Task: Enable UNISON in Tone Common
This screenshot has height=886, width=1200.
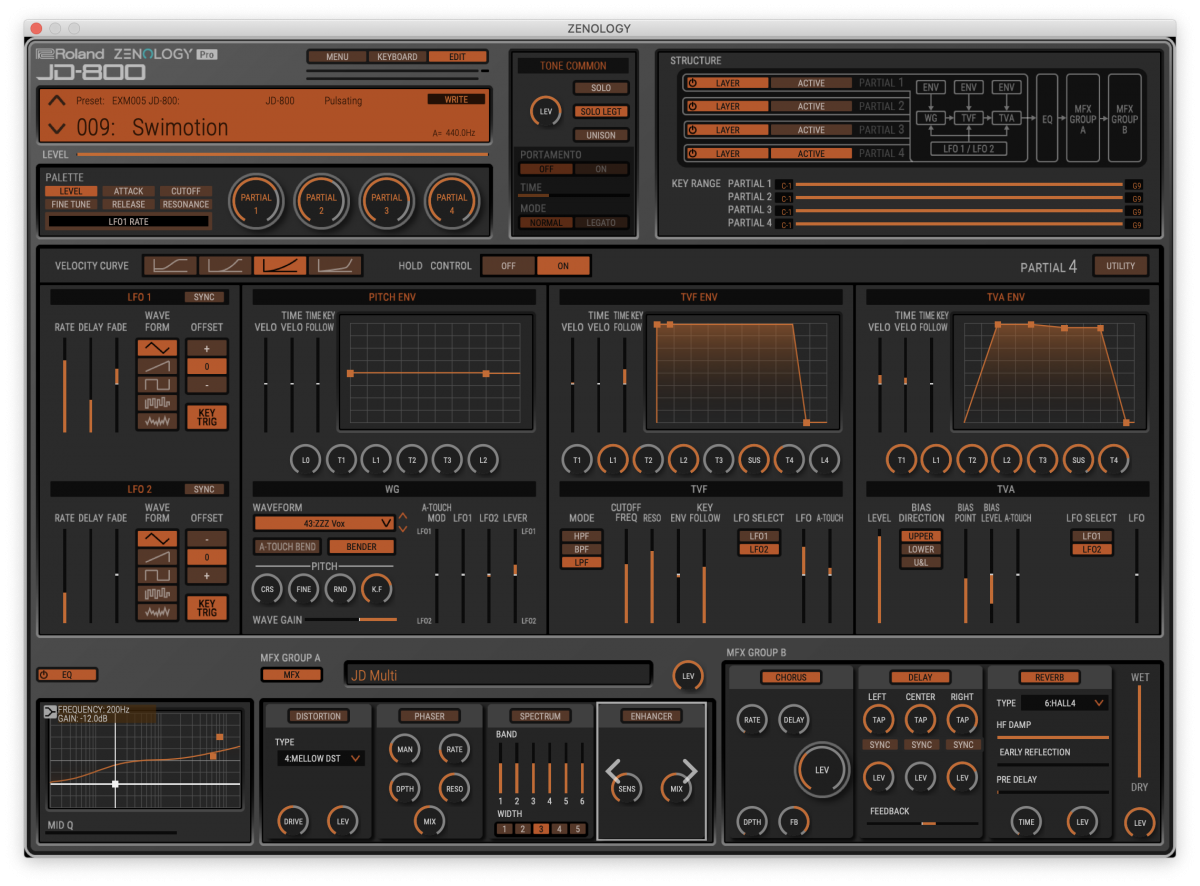Action: [601, 135]
